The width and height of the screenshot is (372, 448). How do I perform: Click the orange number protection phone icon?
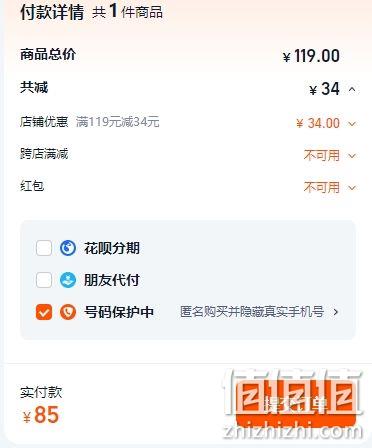[68, 312]
